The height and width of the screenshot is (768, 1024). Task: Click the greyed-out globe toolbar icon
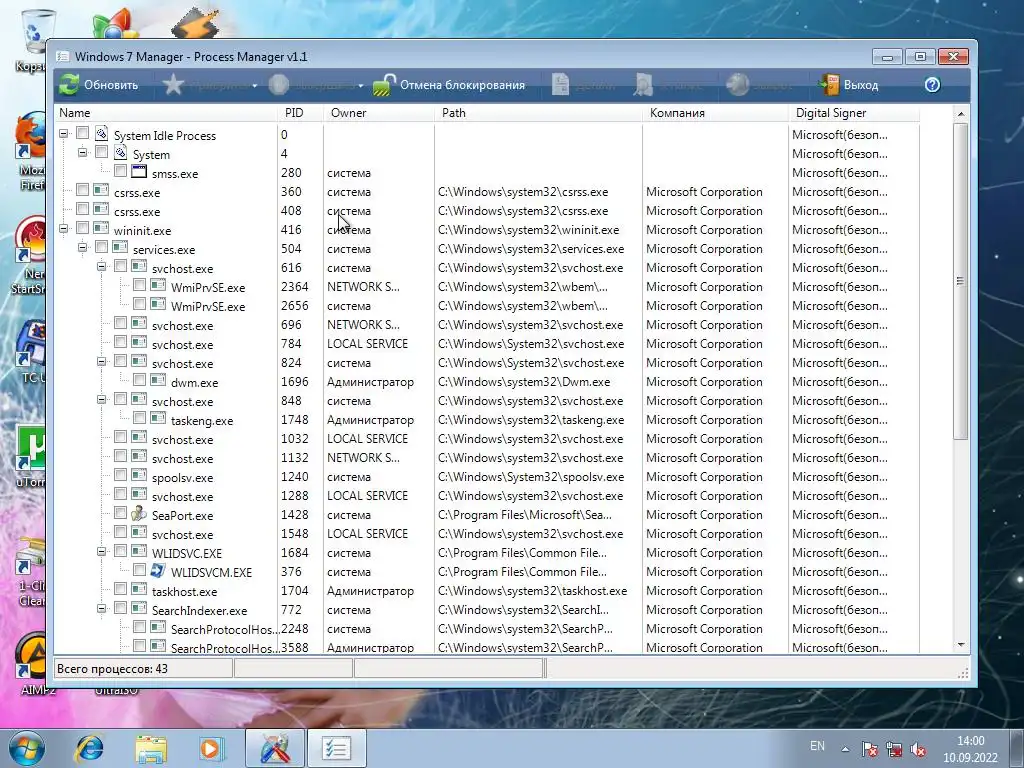pos(737,85)
